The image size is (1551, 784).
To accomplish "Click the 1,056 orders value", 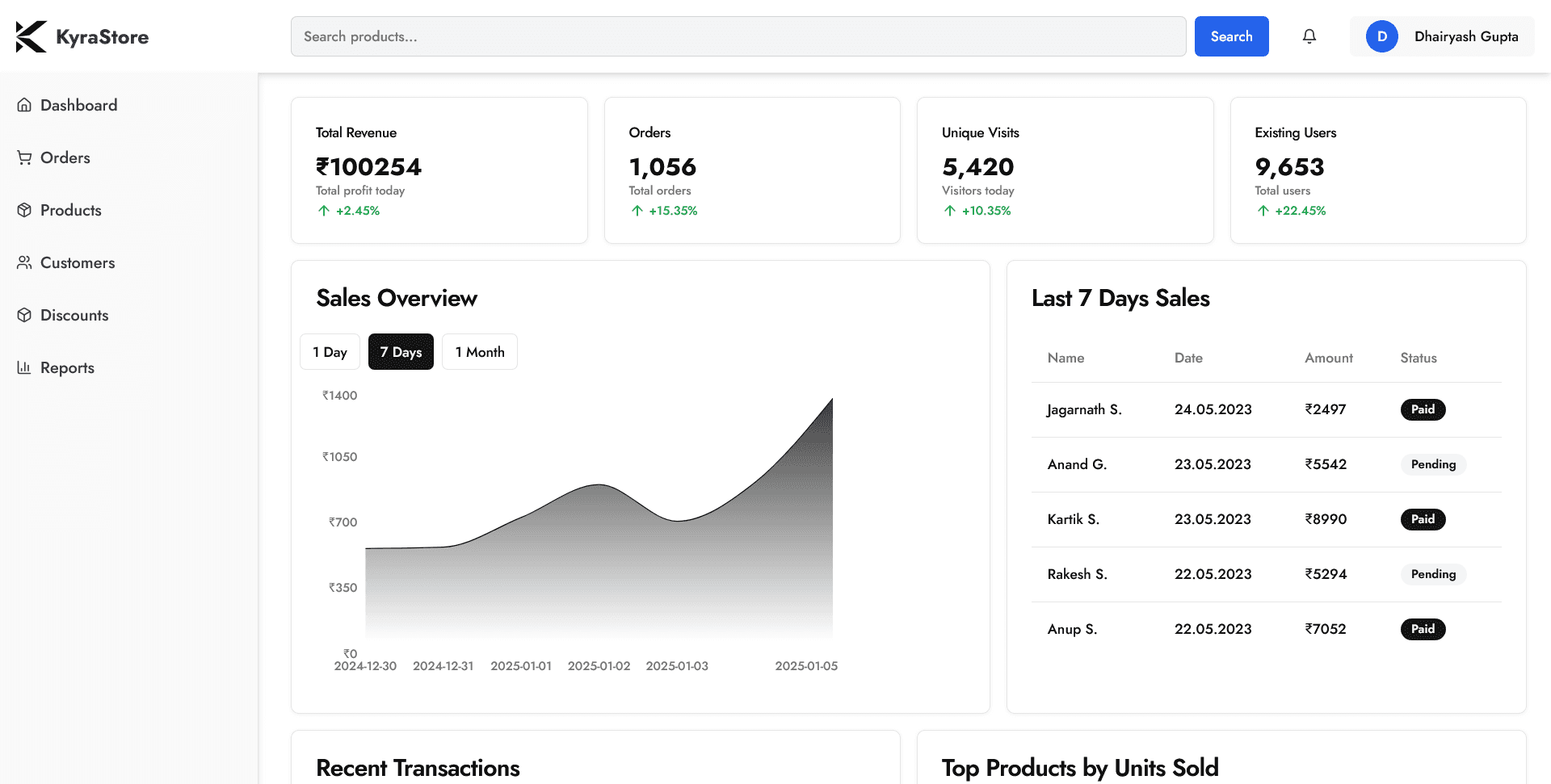I will pyautogui.click(x=662, y=167).
